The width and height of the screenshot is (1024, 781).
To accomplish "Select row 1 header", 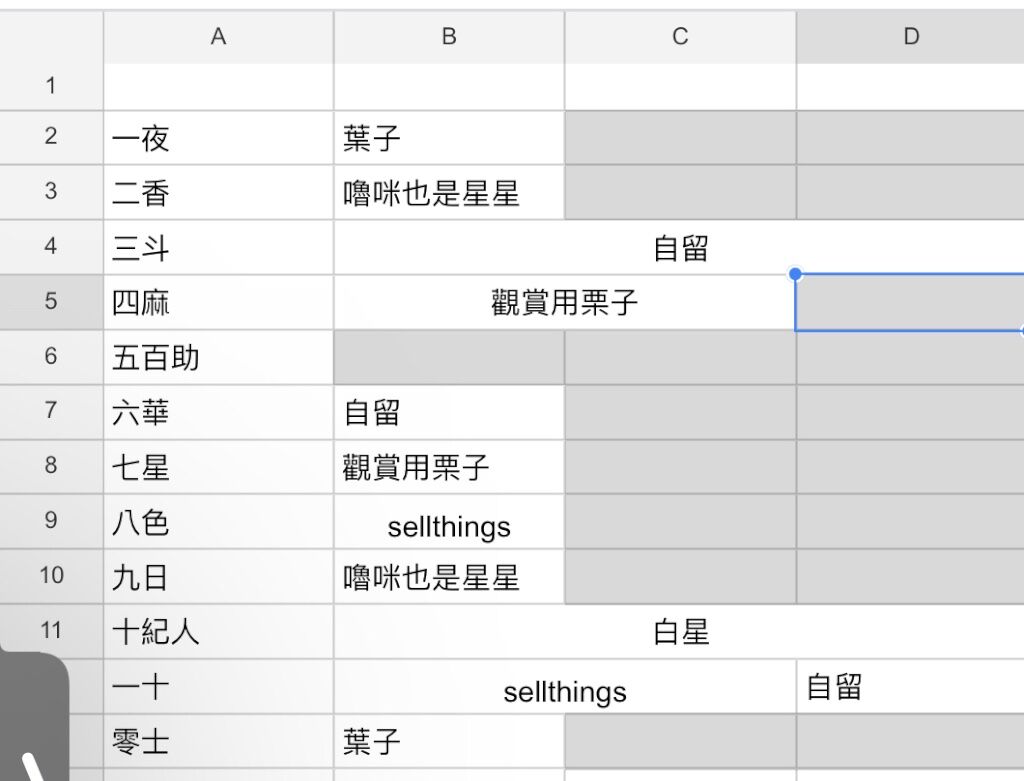I will pyautogui.click(x=51, y=86).
